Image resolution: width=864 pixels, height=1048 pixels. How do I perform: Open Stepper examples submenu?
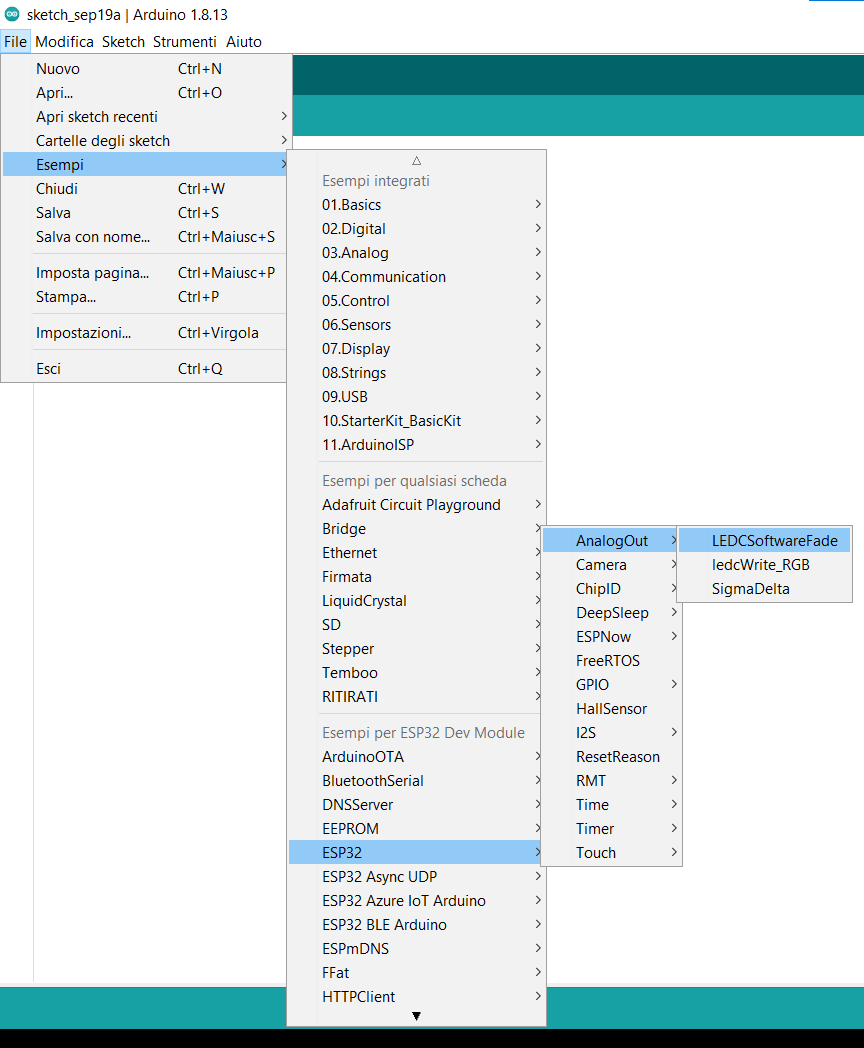(416, 649)
